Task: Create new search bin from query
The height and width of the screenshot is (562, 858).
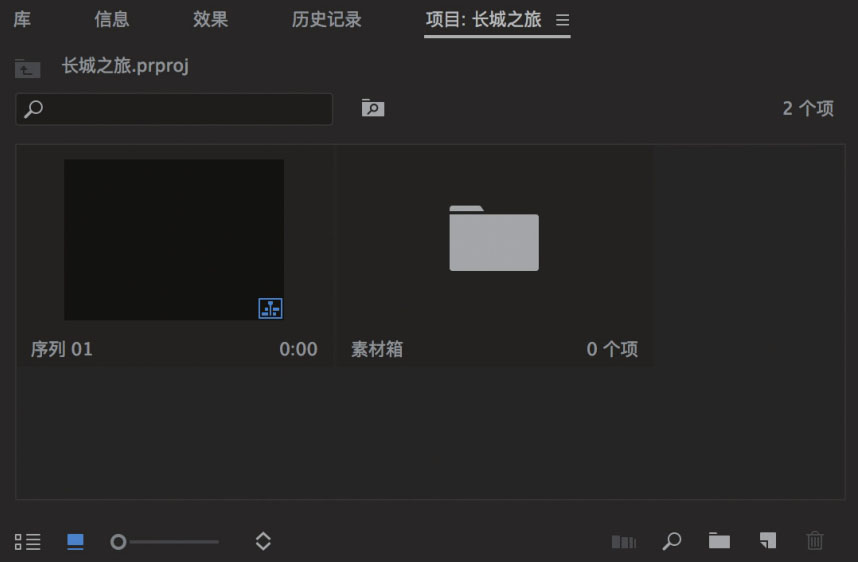Action: (373, 107)
